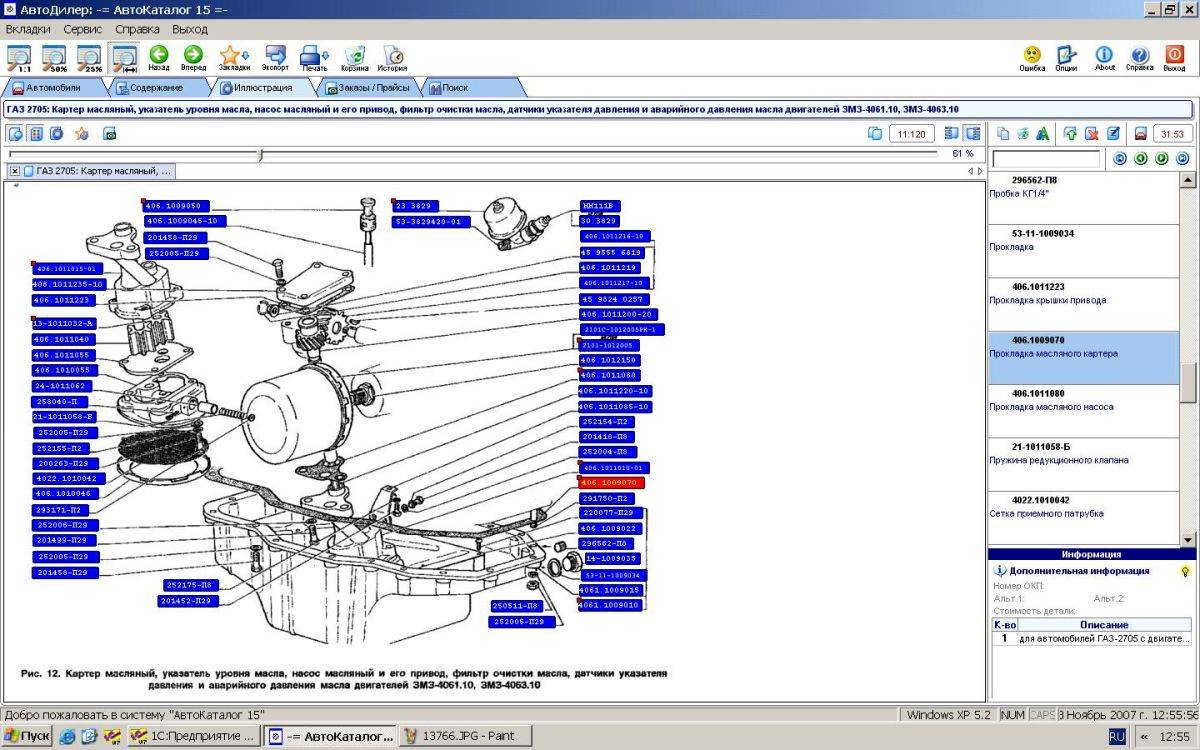Select part label 406.1009070 on the diagram
The width and height of the screenshot is (1200, 750).
click(x=612, y=483)
